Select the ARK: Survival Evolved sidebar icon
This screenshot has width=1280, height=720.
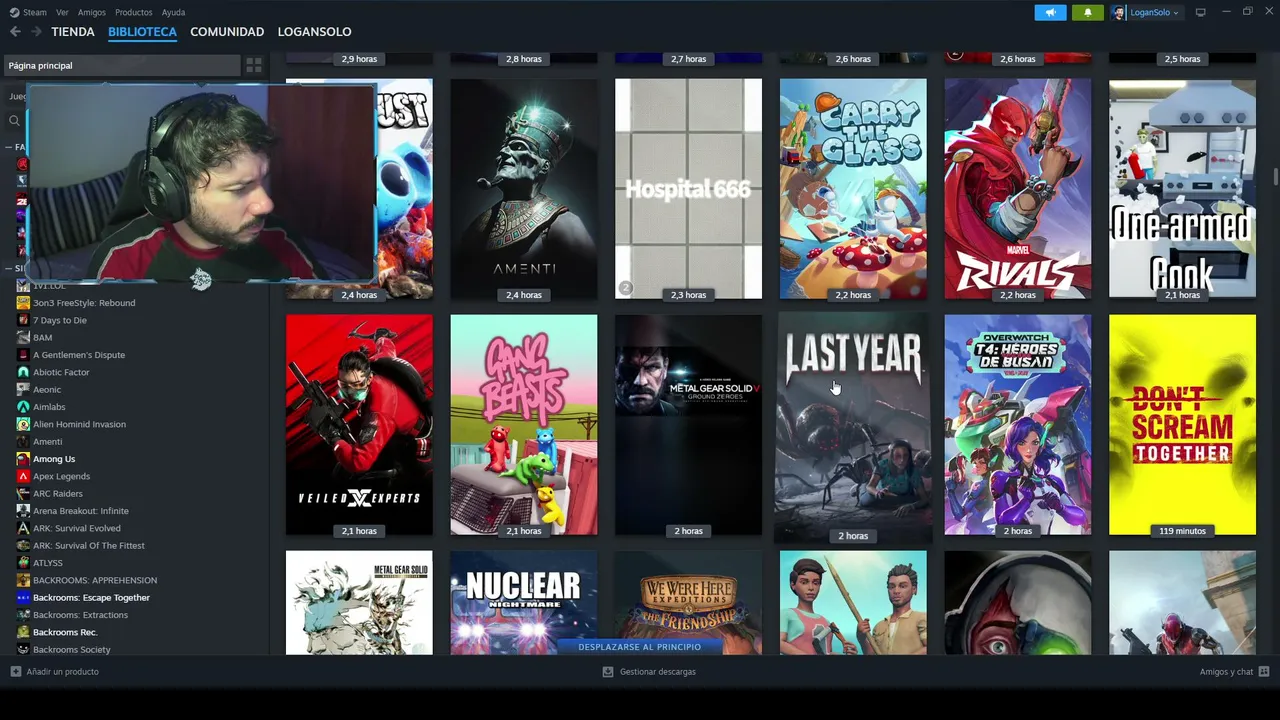point(23,528)
